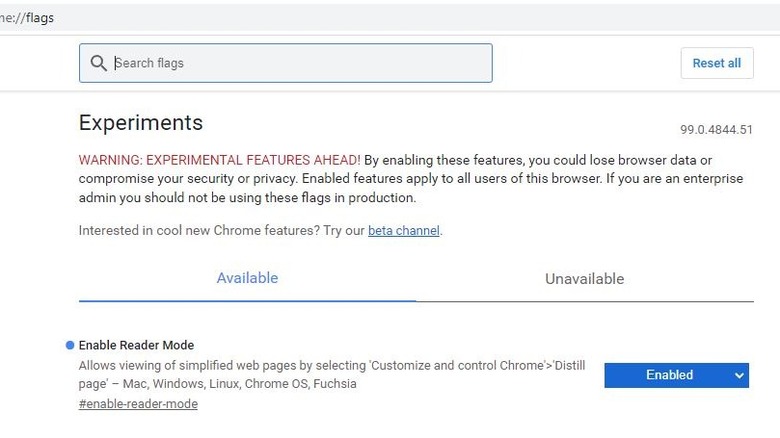
Task: Open the Enabled dropdown's label for Reader Mode
Action: tap(668, 375)
